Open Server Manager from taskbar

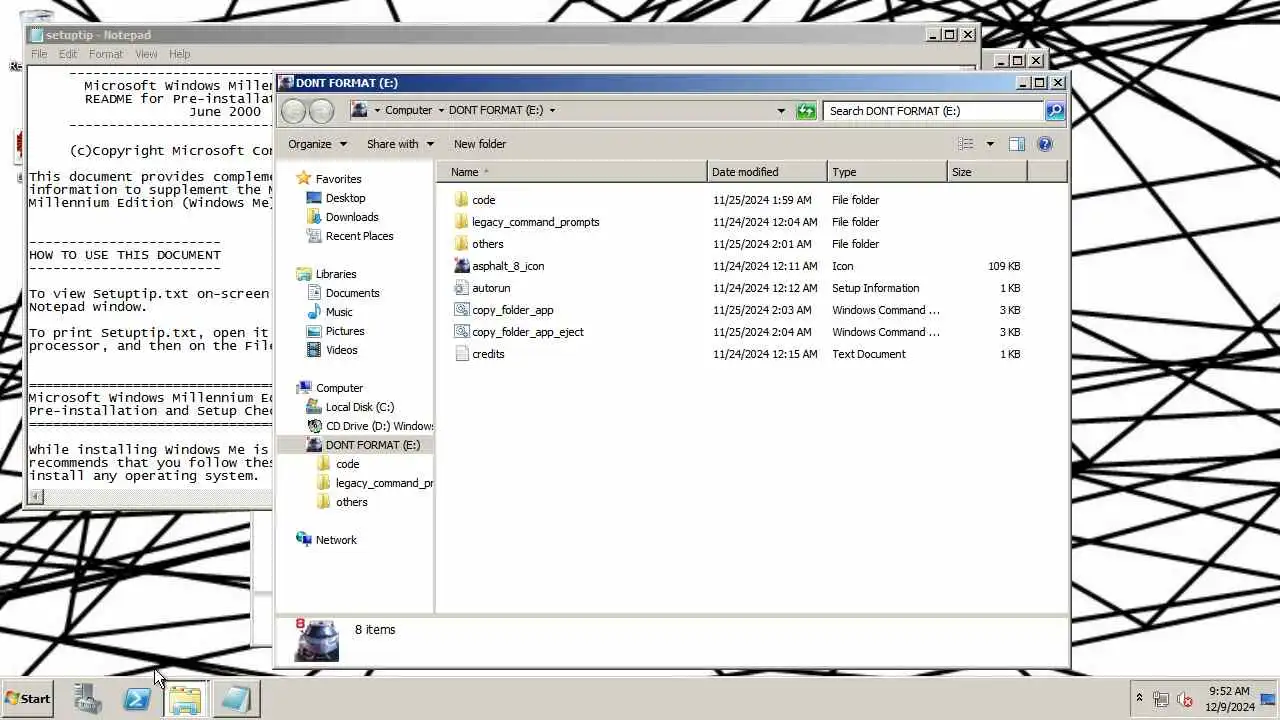pos(88,699)
